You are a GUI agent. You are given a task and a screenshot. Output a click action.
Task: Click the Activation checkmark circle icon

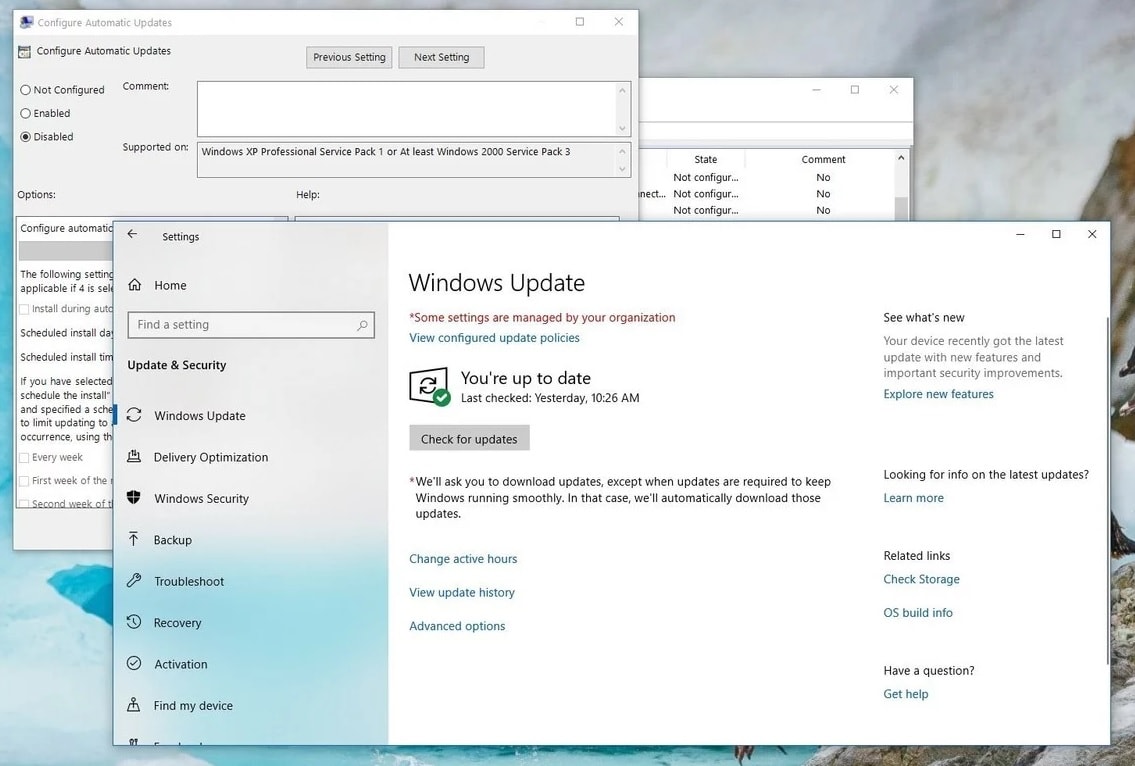click(134, 663)
